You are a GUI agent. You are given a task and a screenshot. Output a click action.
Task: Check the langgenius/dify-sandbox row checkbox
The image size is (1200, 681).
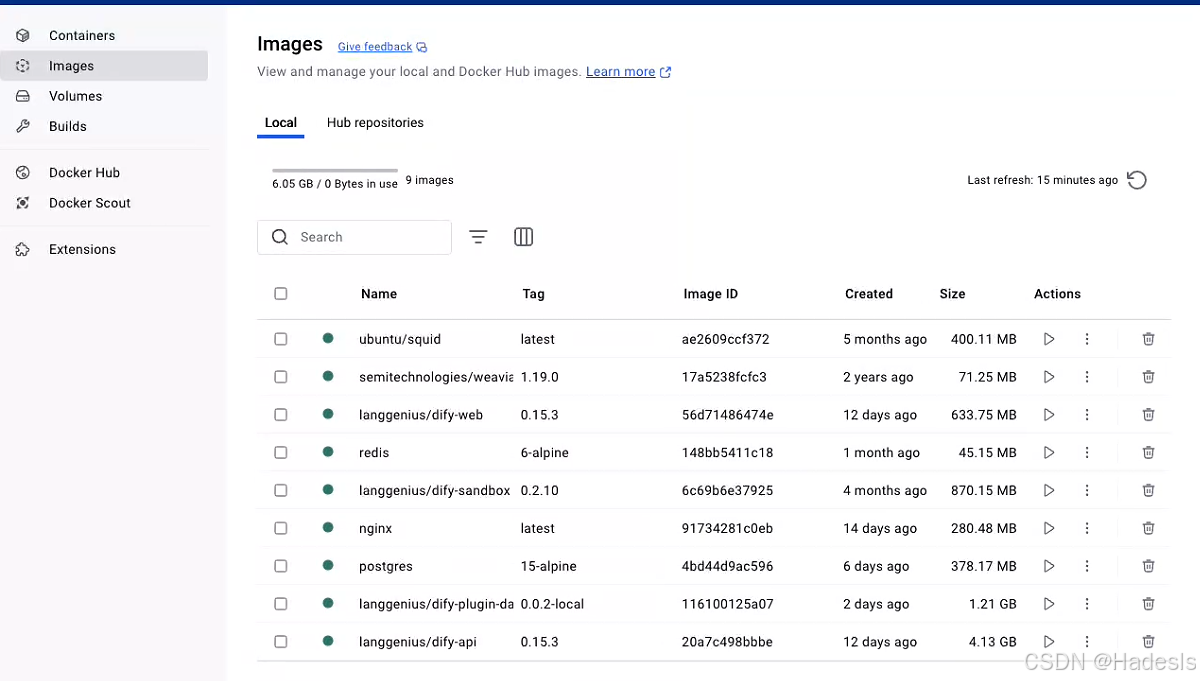[281, 491]
